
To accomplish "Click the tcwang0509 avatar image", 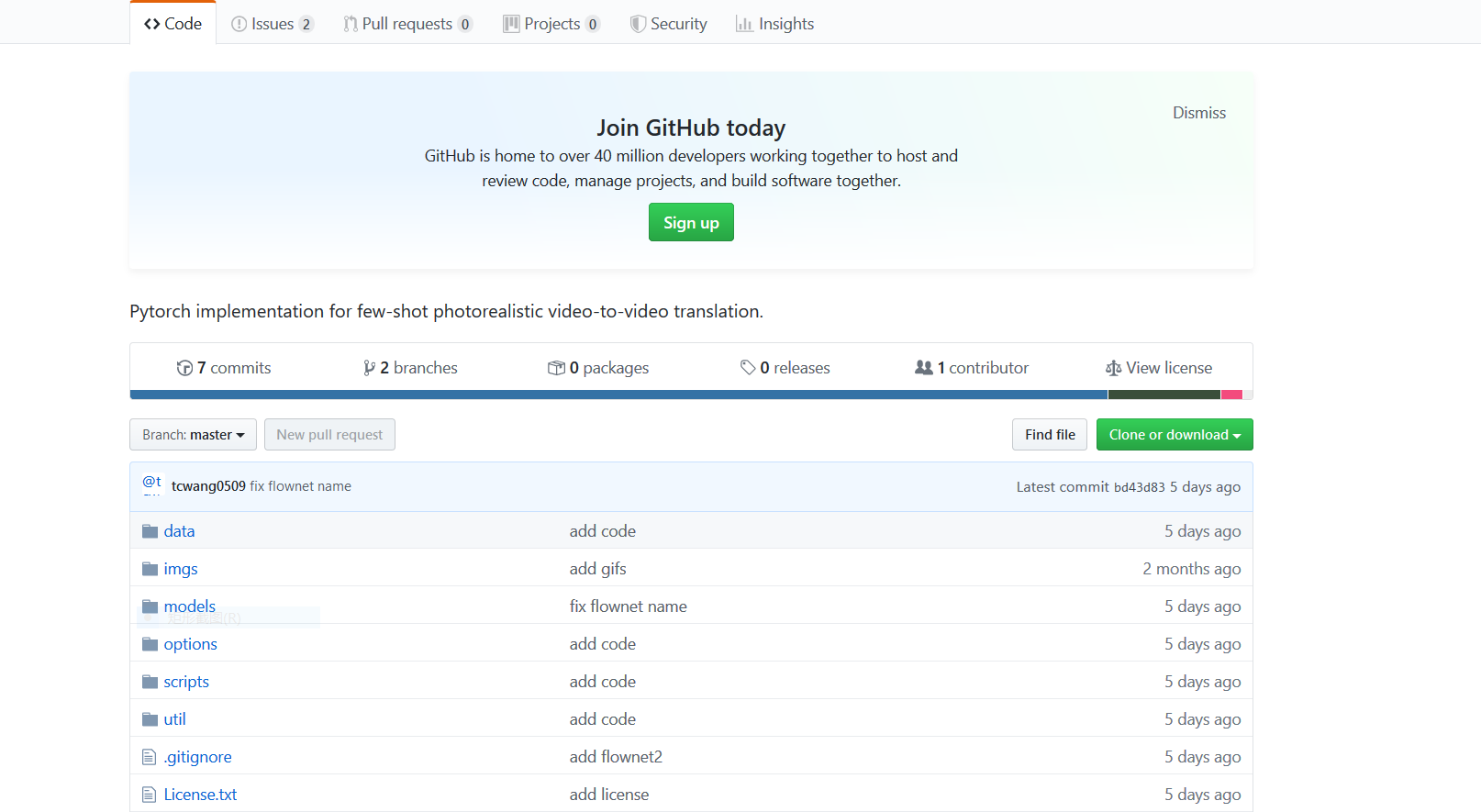I will coord(152,484).
